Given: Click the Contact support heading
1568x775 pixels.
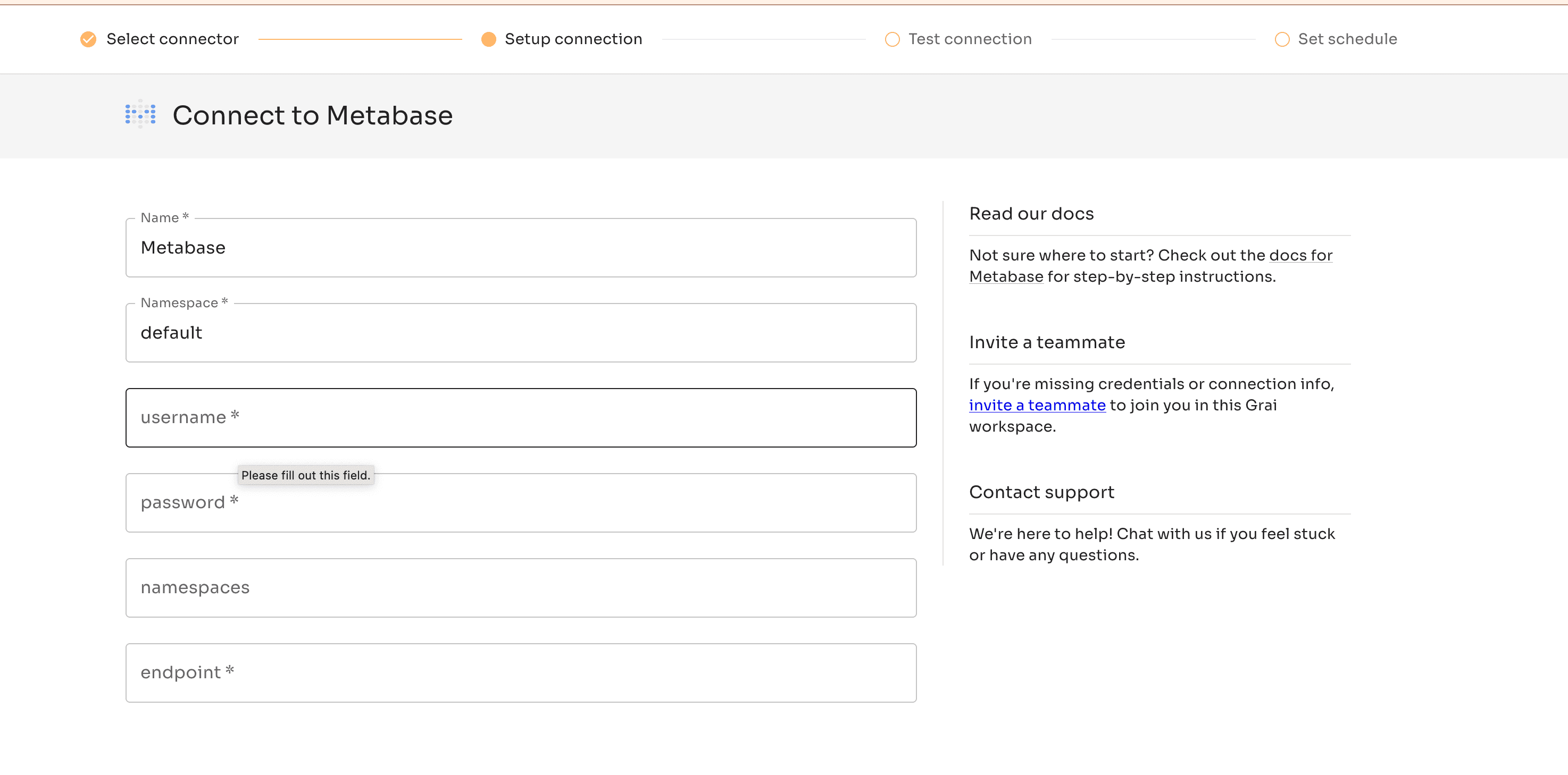Looking at the screenshot, I should pyautogui.click(x=1041, y=492).
